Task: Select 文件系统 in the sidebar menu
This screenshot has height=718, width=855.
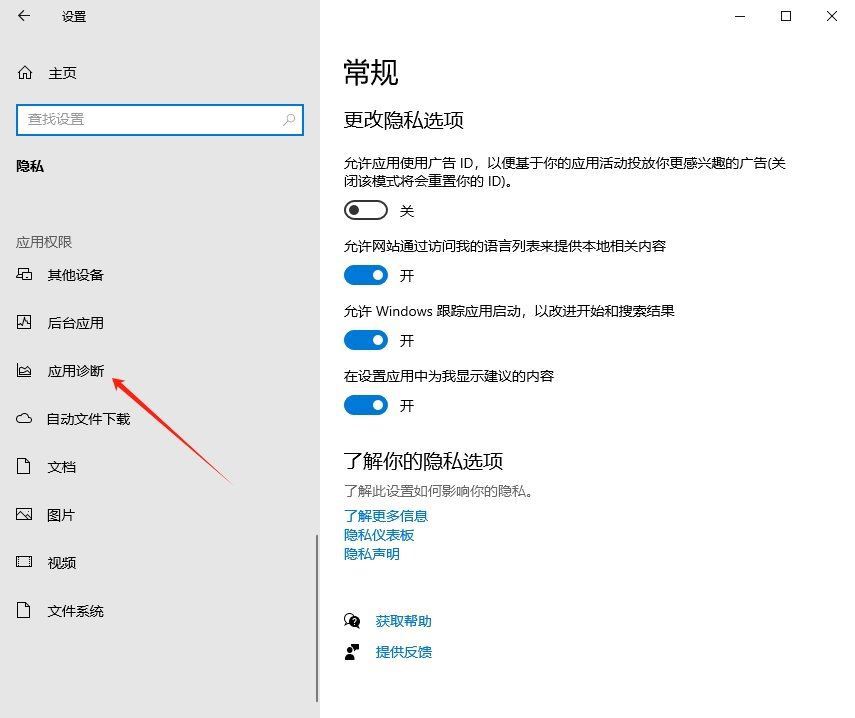Action: pos(76,610)
